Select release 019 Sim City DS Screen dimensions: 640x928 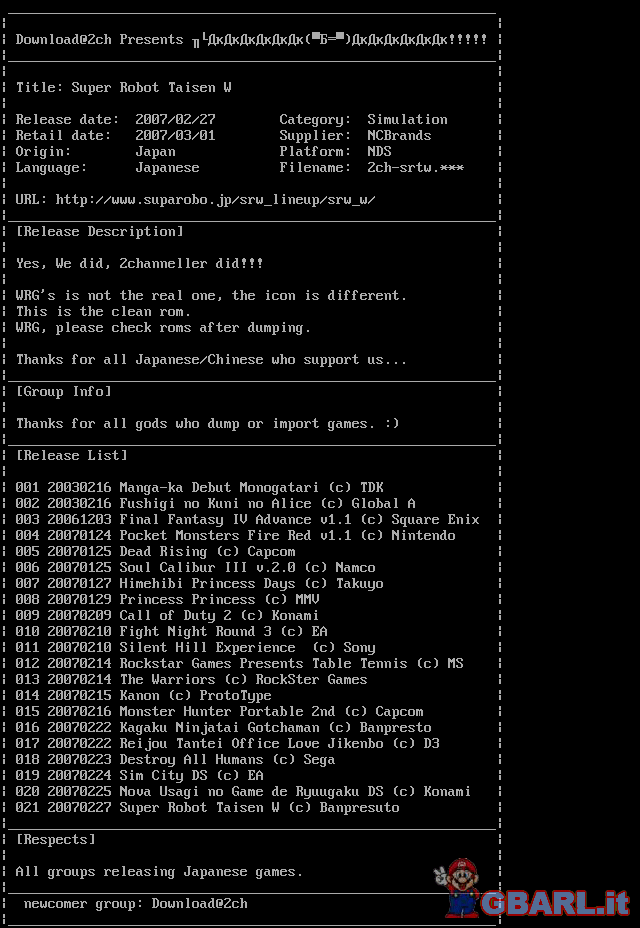[140, 775]
